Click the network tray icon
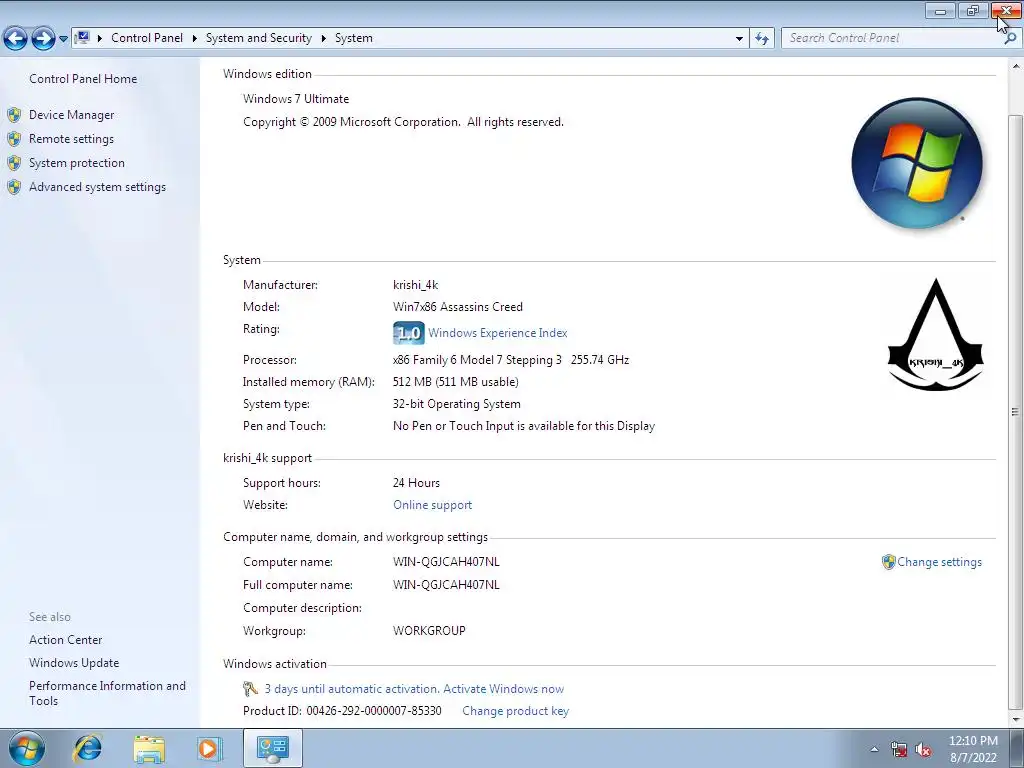1024x768 pixels. pyautogui.click(x=899, y=750)
